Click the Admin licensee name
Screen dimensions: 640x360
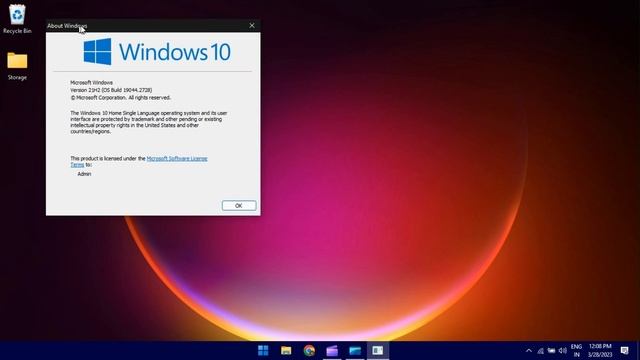point(84,174)
